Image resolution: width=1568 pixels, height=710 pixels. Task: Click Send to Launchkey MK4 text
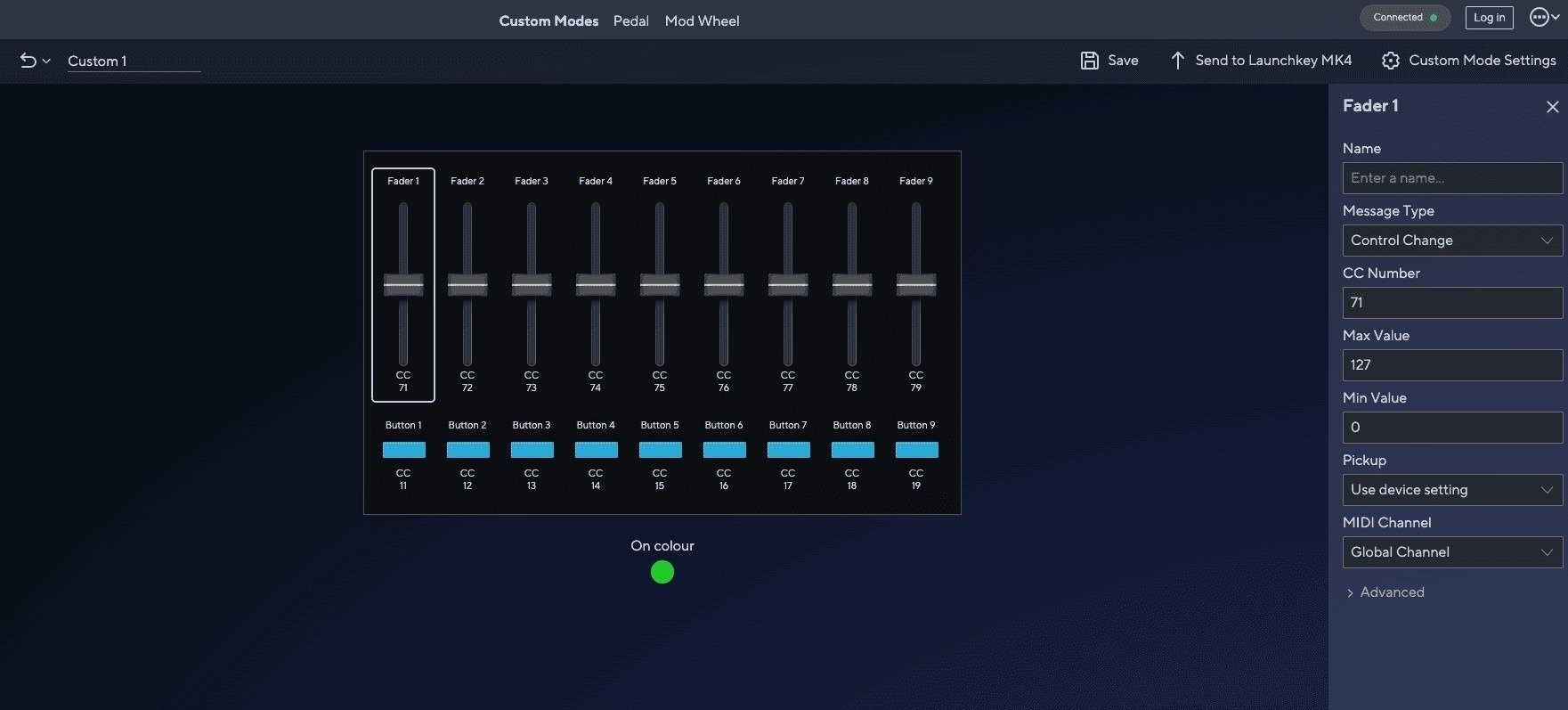[x=1273, y=61]
